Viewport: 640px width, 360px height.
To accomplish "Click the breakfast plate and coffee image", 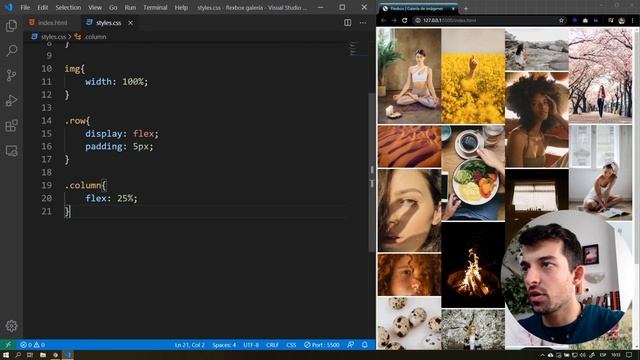I will click(x=473, y=173).
